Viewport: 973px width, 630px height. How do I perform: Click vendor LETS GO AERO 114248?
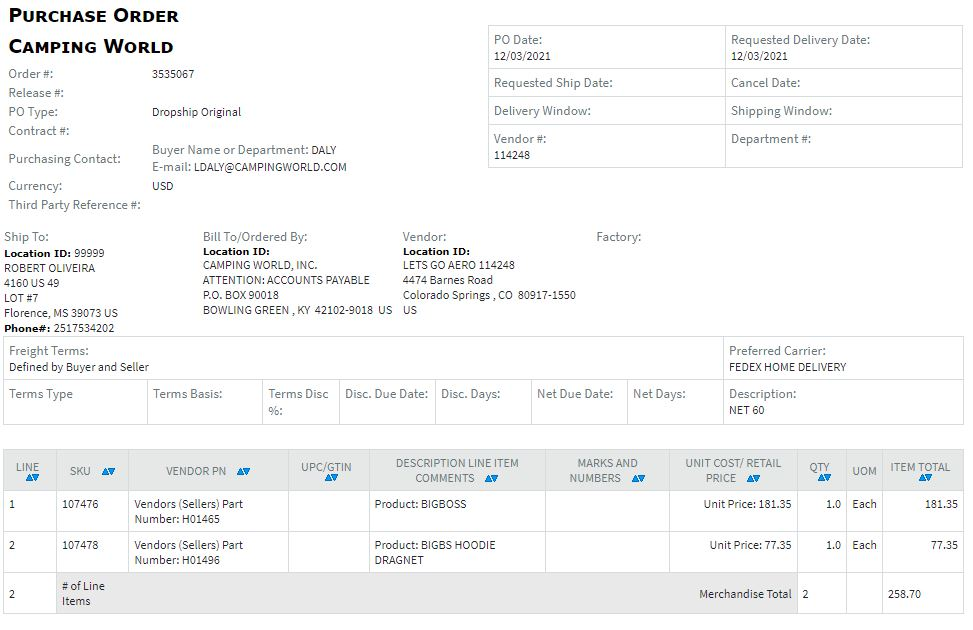tap(459, 265)
